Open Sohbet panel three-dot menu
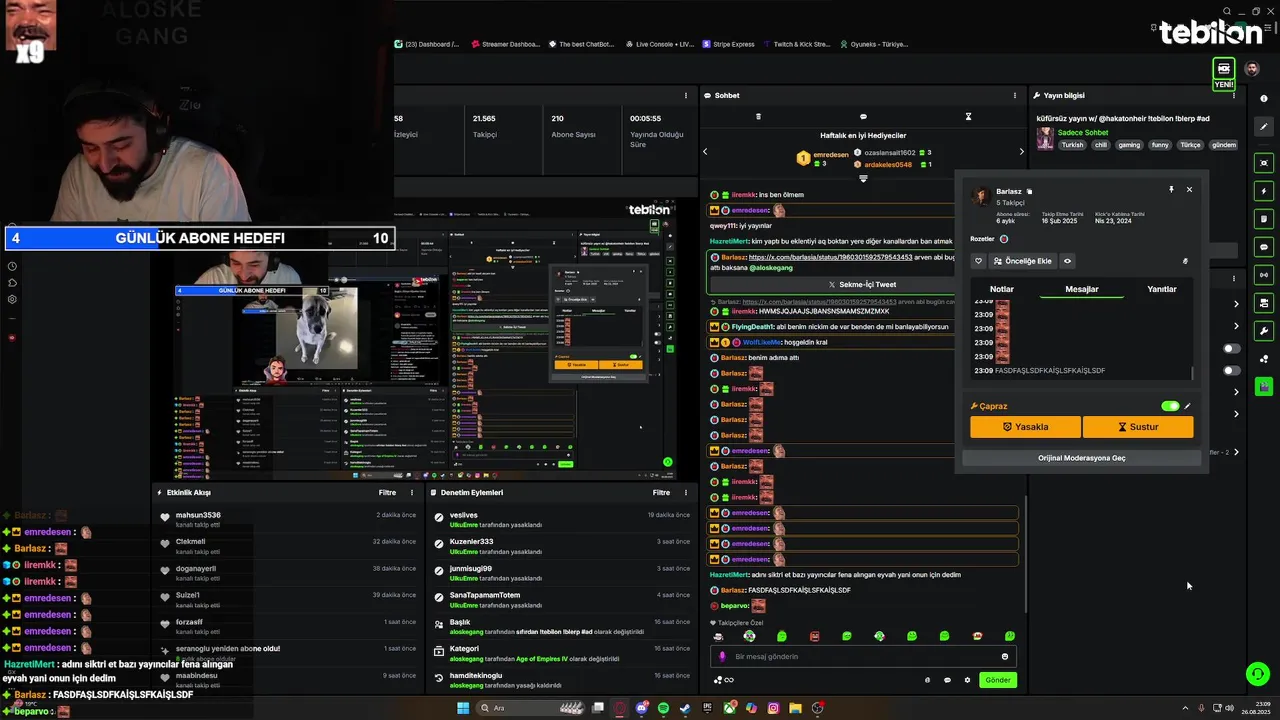Viewport: 1280px width, 720px height. click(1017, 96)
